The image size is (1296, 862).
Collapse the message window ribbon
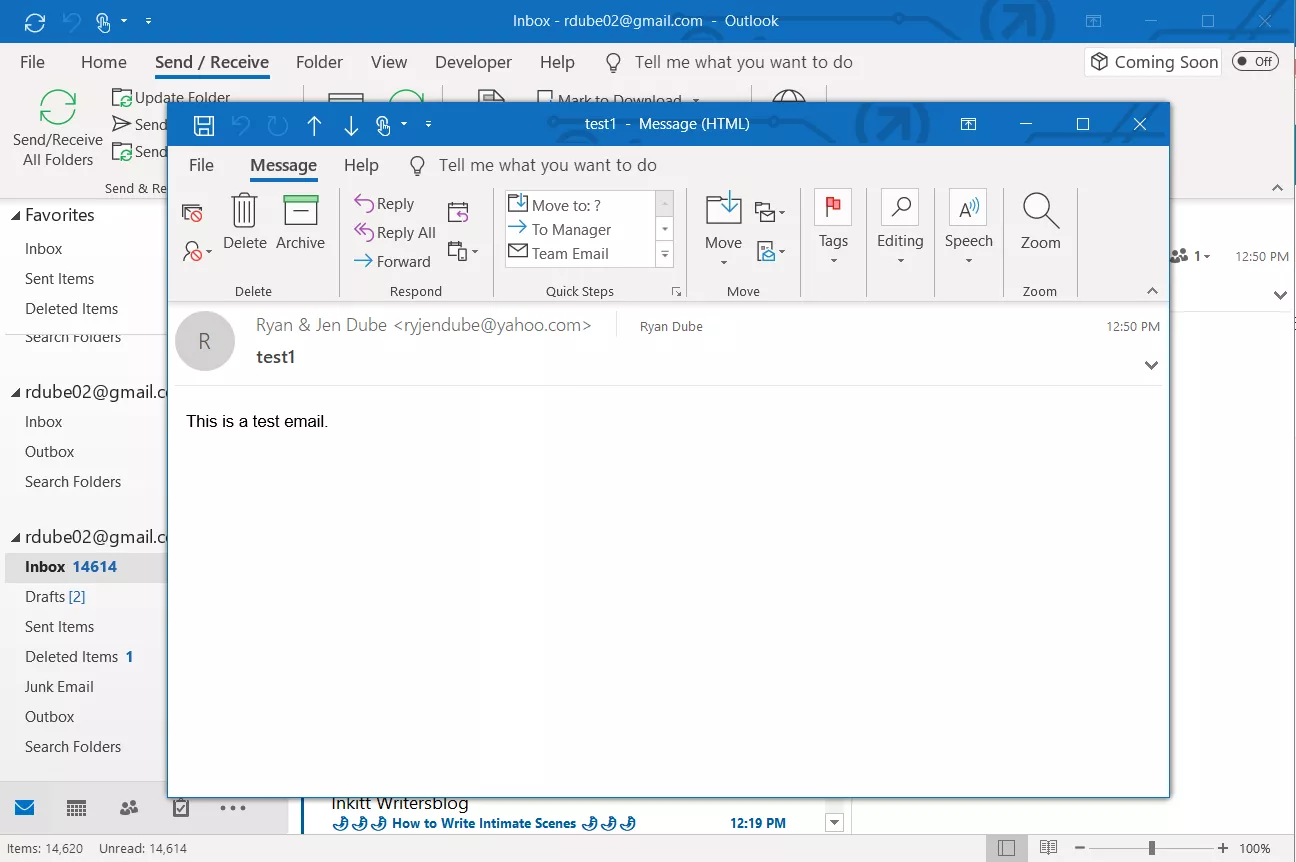(x=1152, y=291)
